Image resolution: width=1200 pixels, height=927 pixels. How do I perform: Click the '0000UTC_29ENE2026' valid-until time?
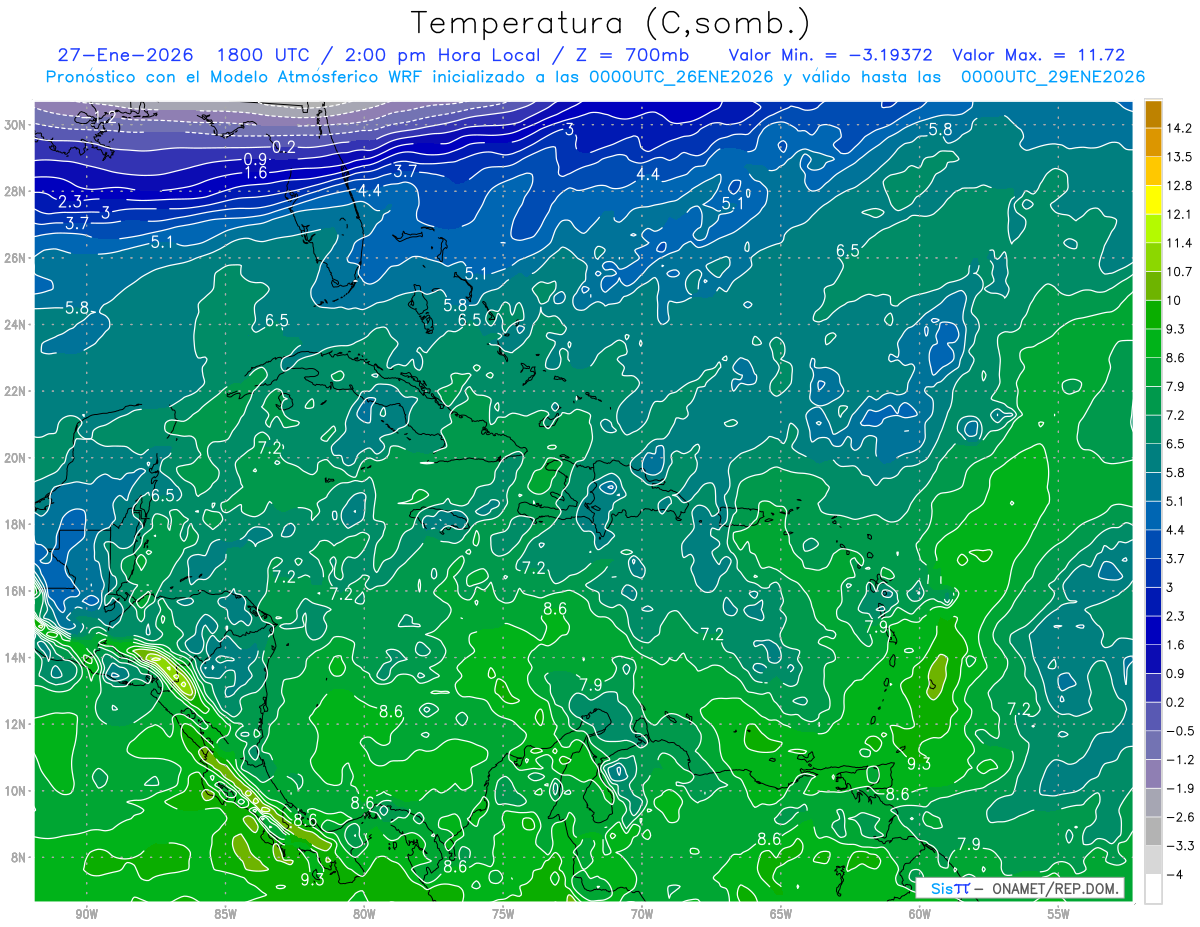coord(1052,77)
